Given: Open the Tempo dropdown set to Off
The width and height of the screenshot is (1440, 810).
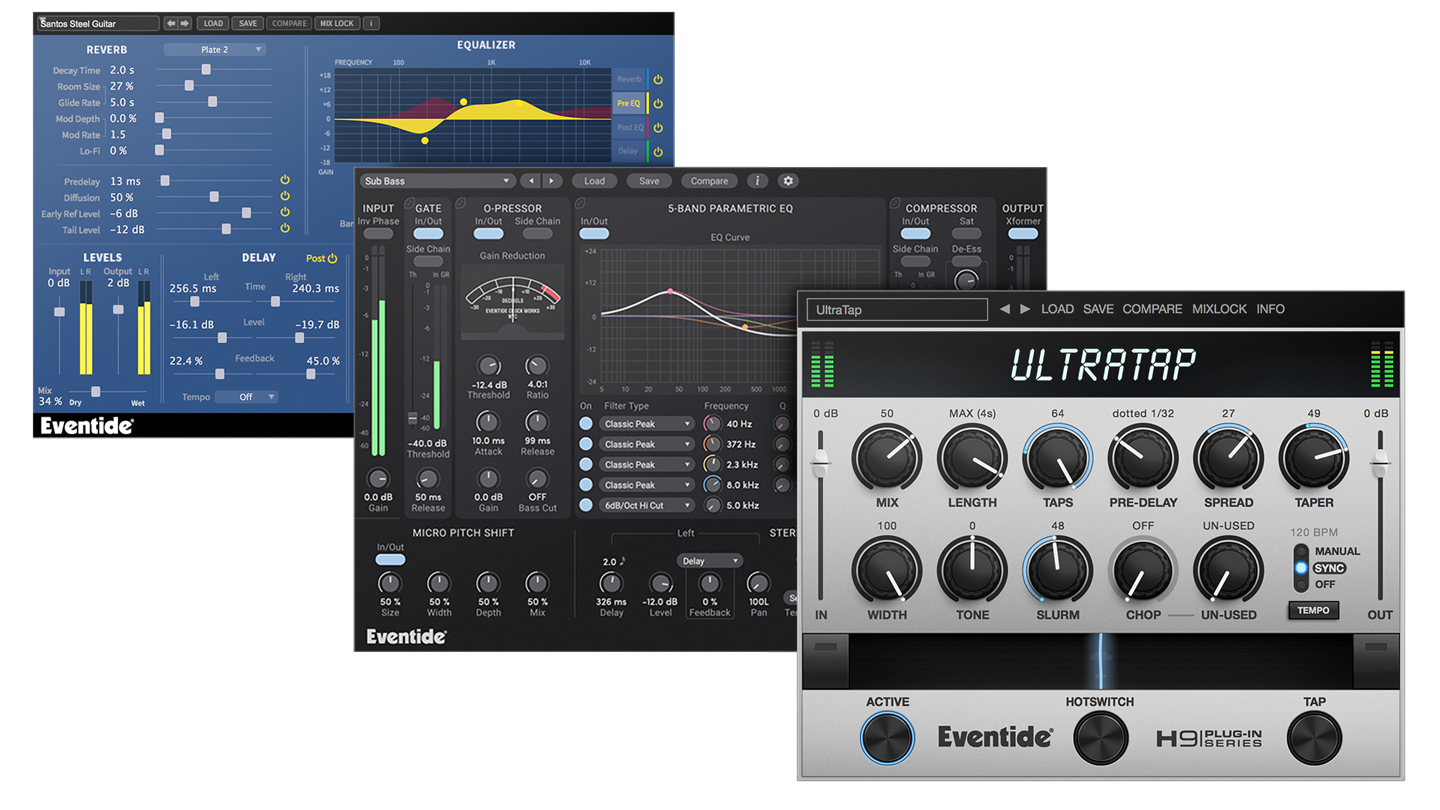Looking at the screenshot, I should pyautogui.click(x=246, y=396).
